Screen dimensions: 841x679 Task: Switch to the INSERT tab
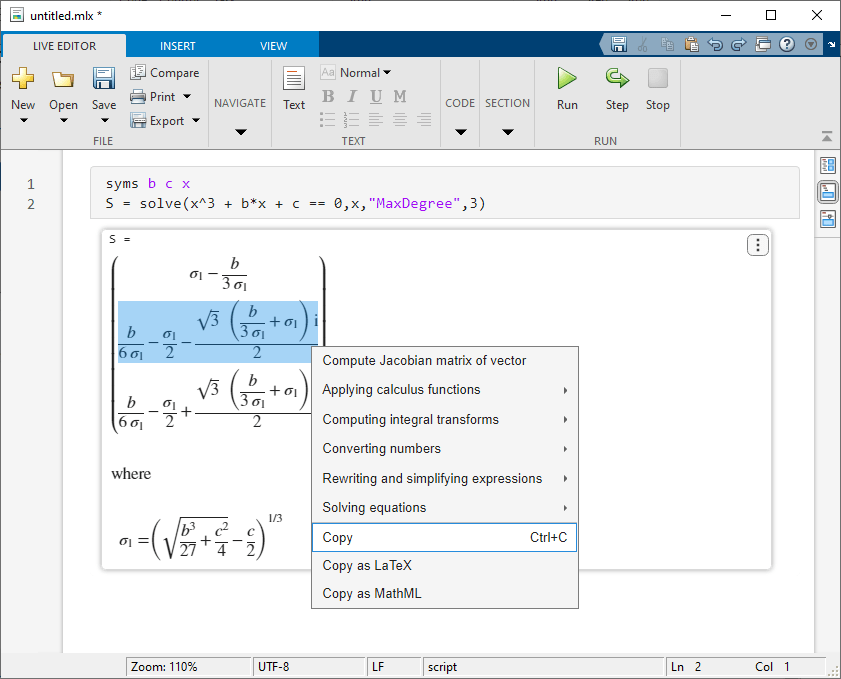[178, 46]
